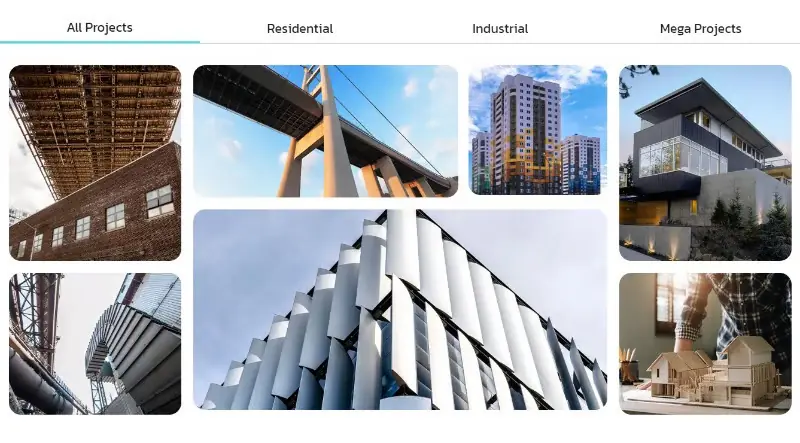Open the high-rise apartment towers thumbnail
Screen dimensions: 800x443
point(538,130)
